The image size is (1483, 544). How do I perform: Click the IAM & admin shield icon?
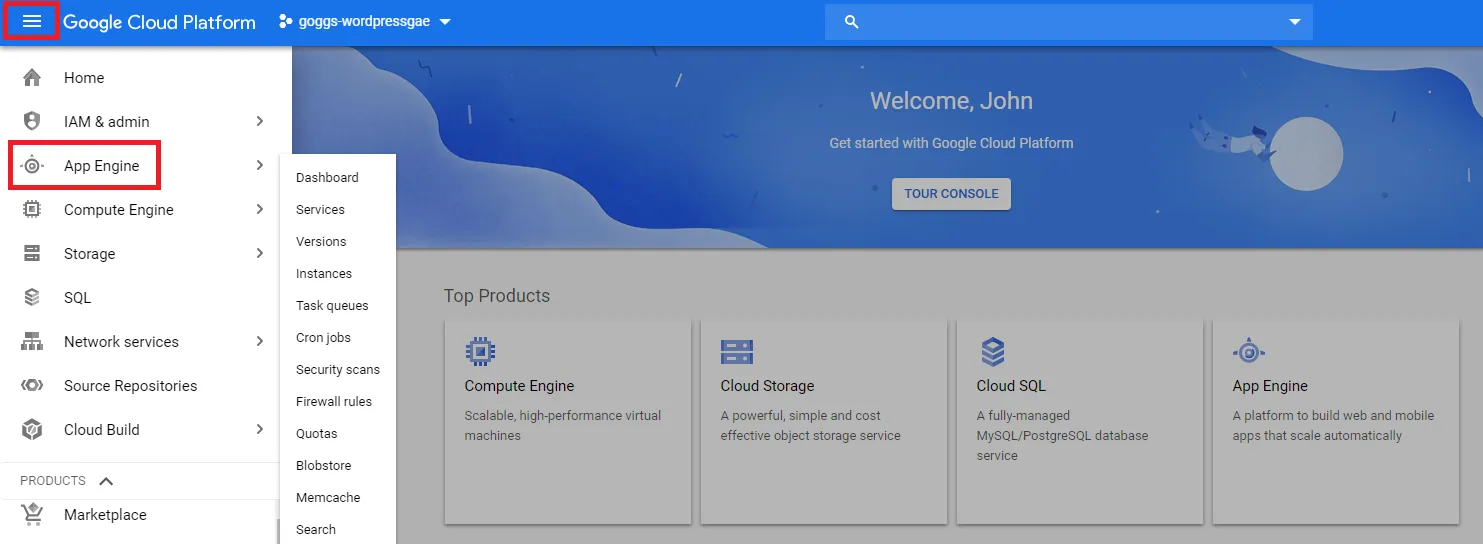coord(32,122)
